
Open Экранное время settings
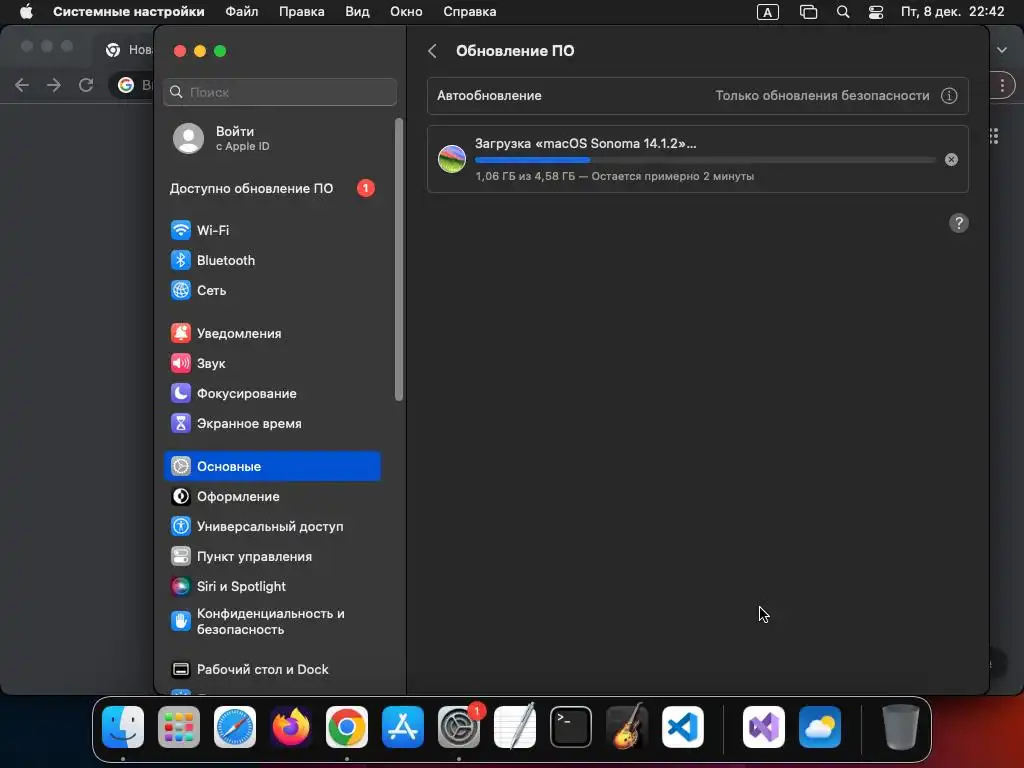[272, 423]
